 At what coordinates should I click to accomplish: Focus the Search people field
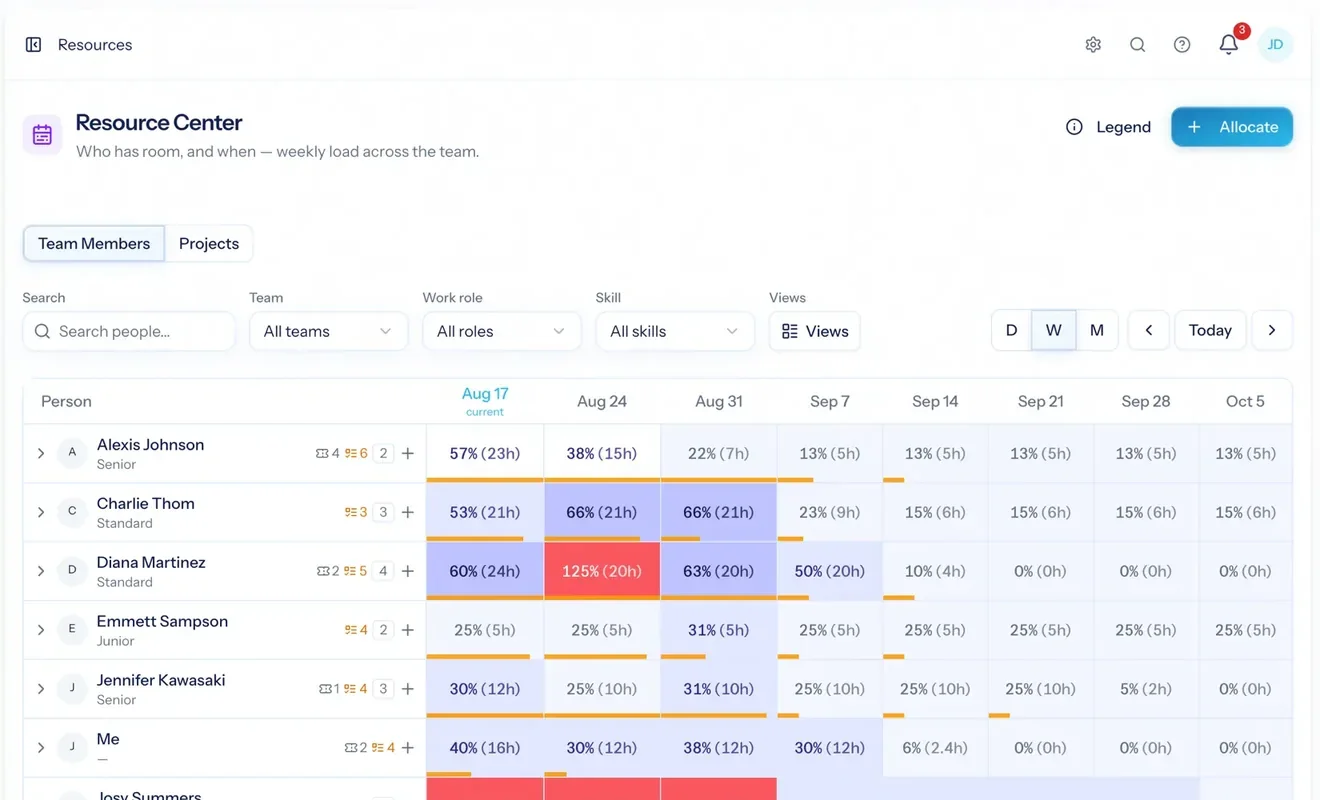point(129,332)
